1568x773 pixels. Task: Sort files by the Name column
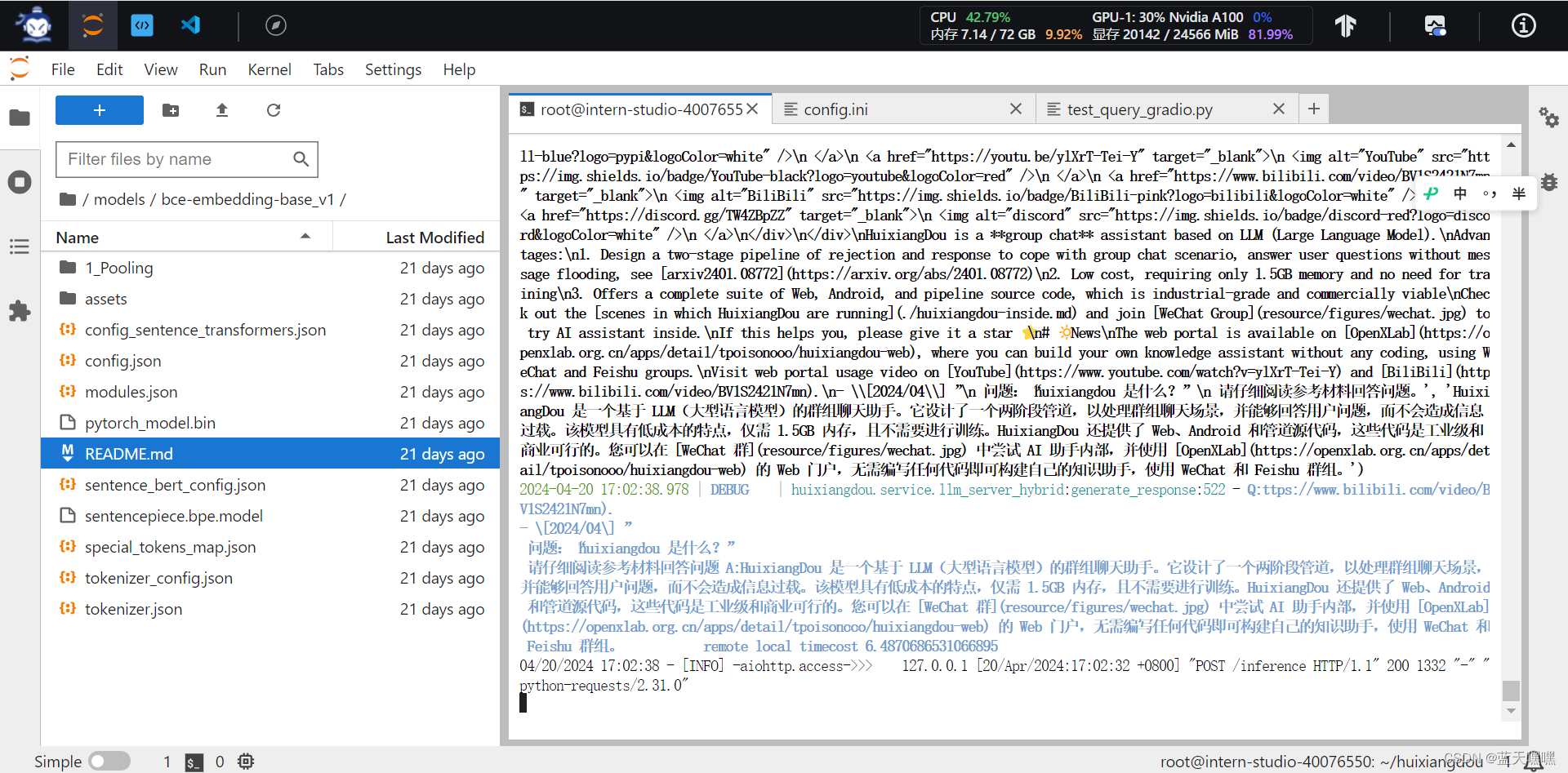tap(186, 238)
